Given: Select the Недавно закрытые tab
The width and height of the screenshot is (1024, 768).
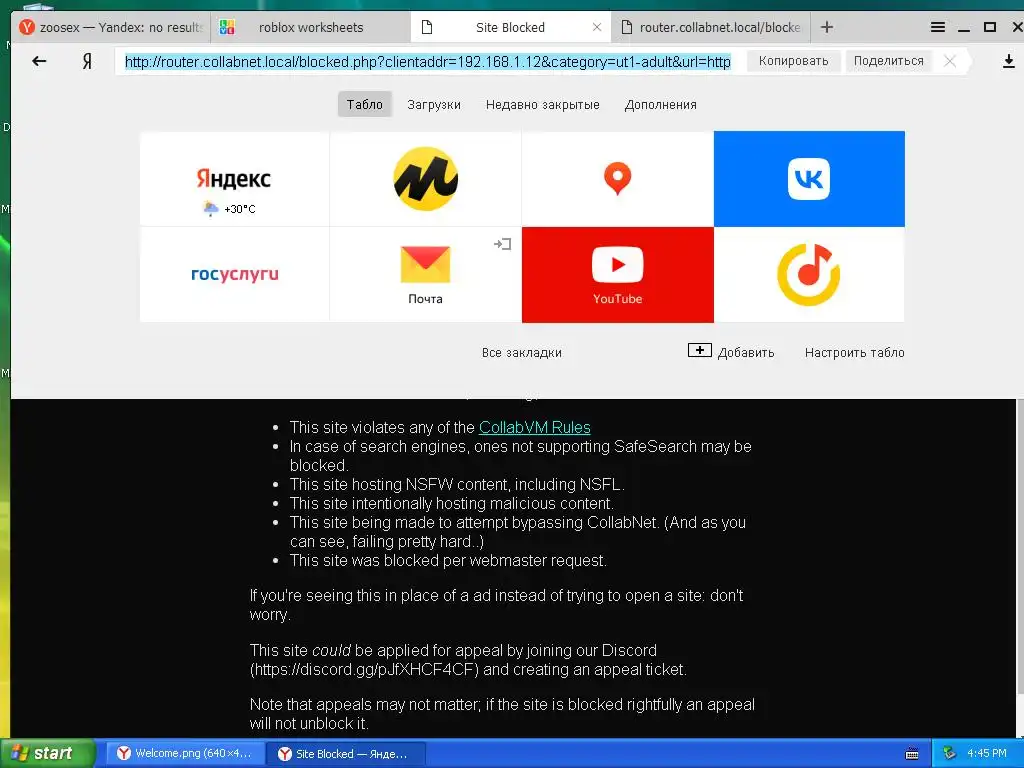Looking at the screenshot, I should pyautogui.click(x=543, y=104).
